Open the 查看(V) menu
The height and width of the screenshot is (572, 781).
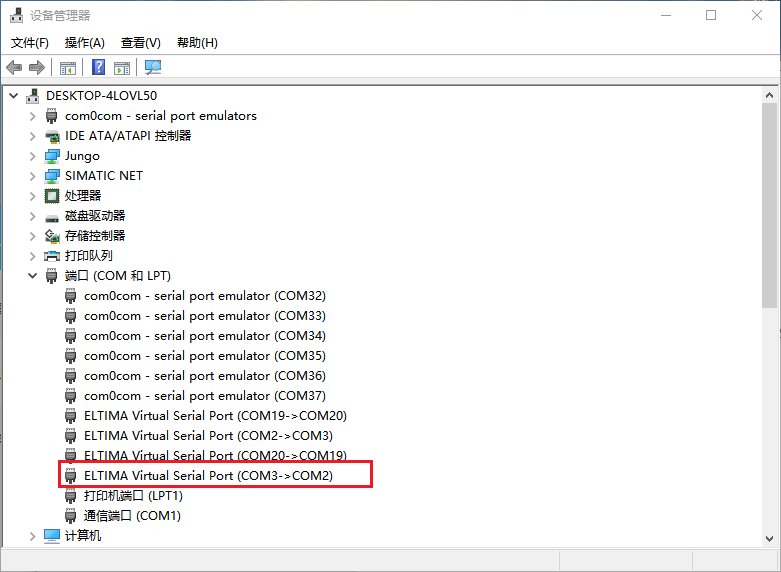[x=141, y=43]
